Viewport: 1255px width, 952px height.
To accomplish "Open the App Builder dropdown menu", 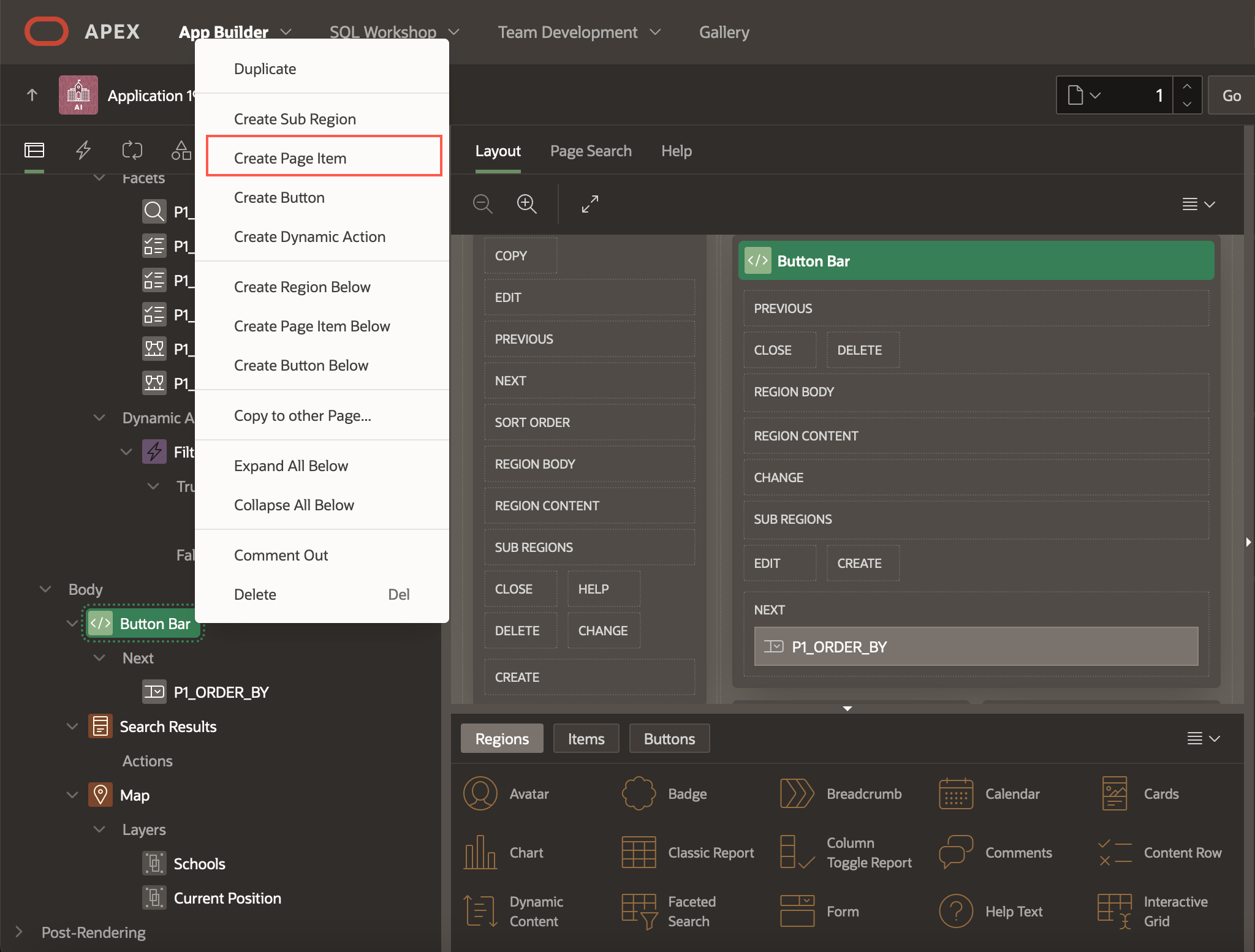I will pos(235,32).
